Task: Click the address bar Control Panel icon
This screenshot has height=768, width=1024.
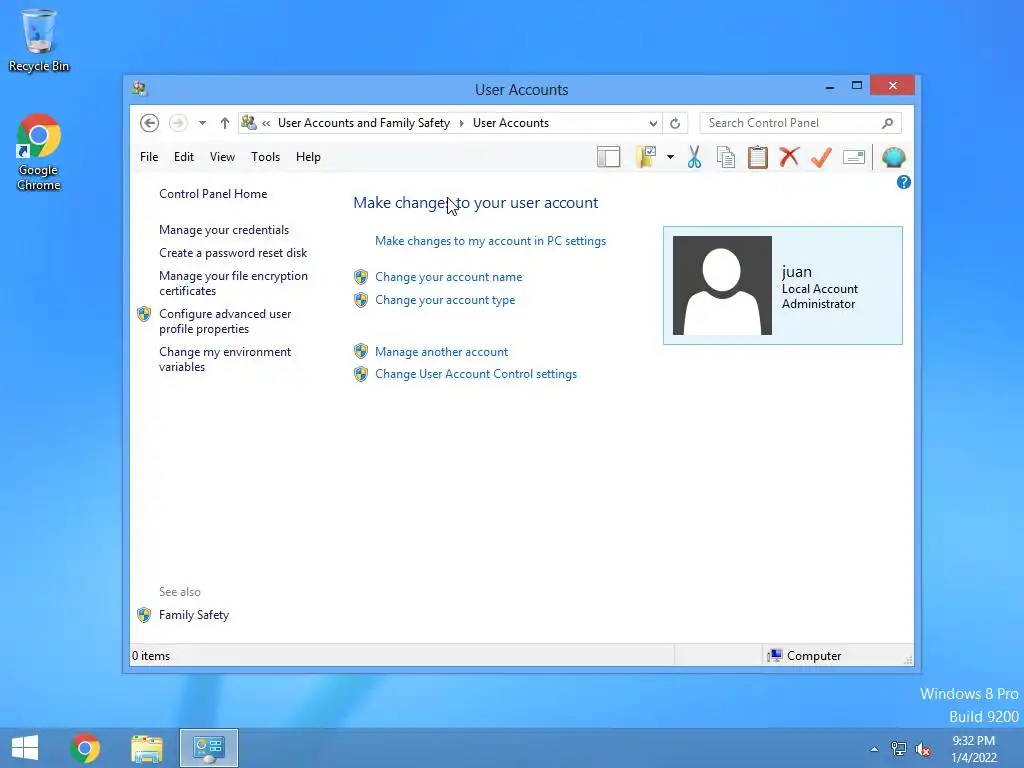Action: (x=249, y=122)
